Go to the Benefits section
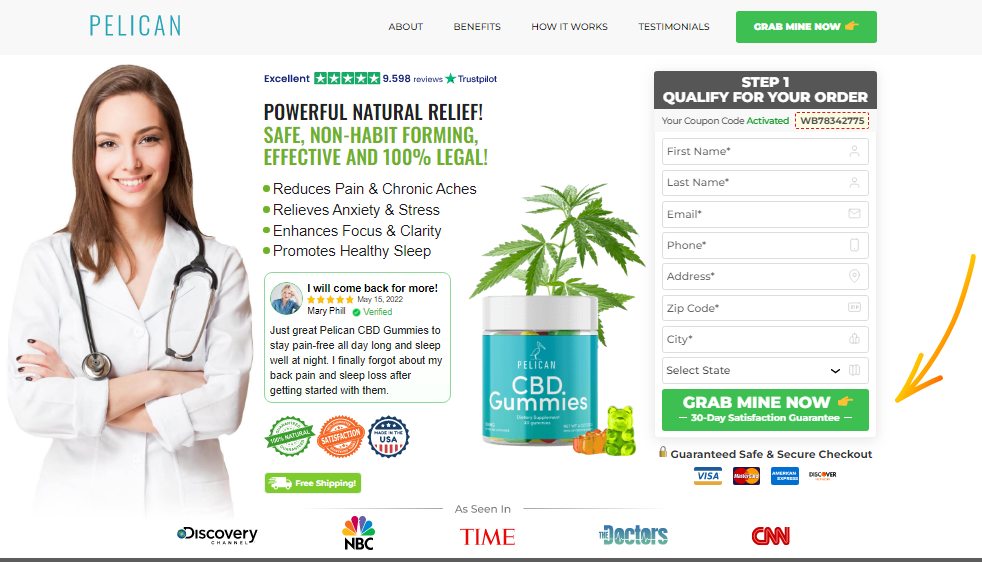Image resolution: width=982 pixels, height=562 pixels. (x=477, y=27)
